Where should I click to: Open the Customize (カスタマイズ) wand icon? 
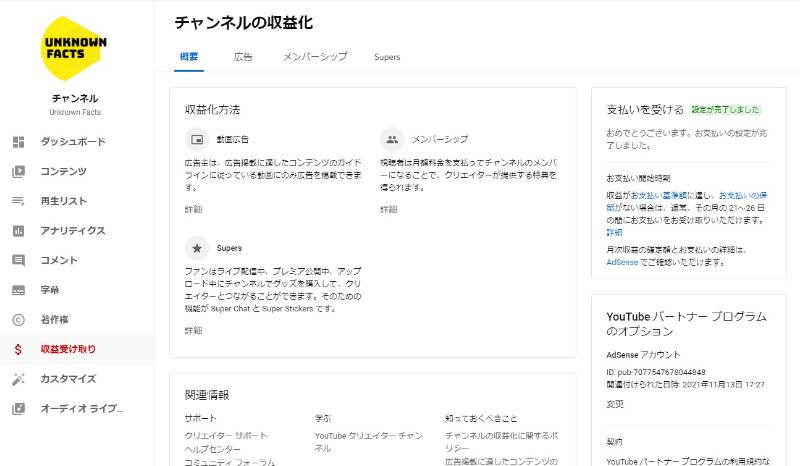(18, 379)
